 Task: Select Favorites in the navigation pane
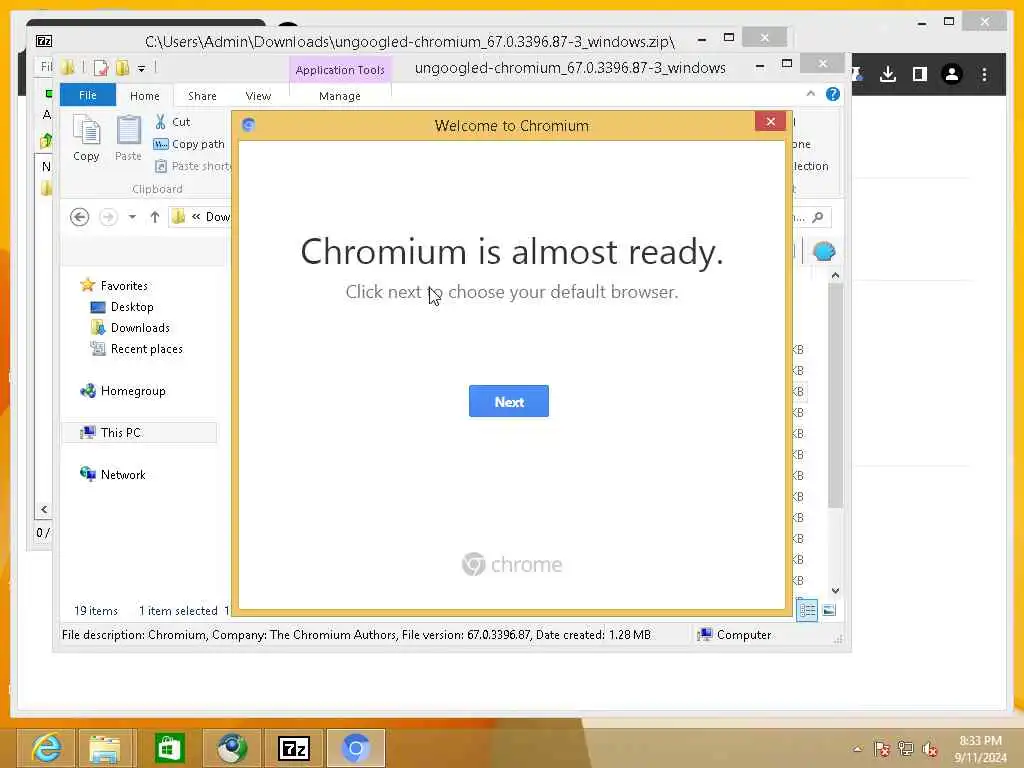(114, 285)
